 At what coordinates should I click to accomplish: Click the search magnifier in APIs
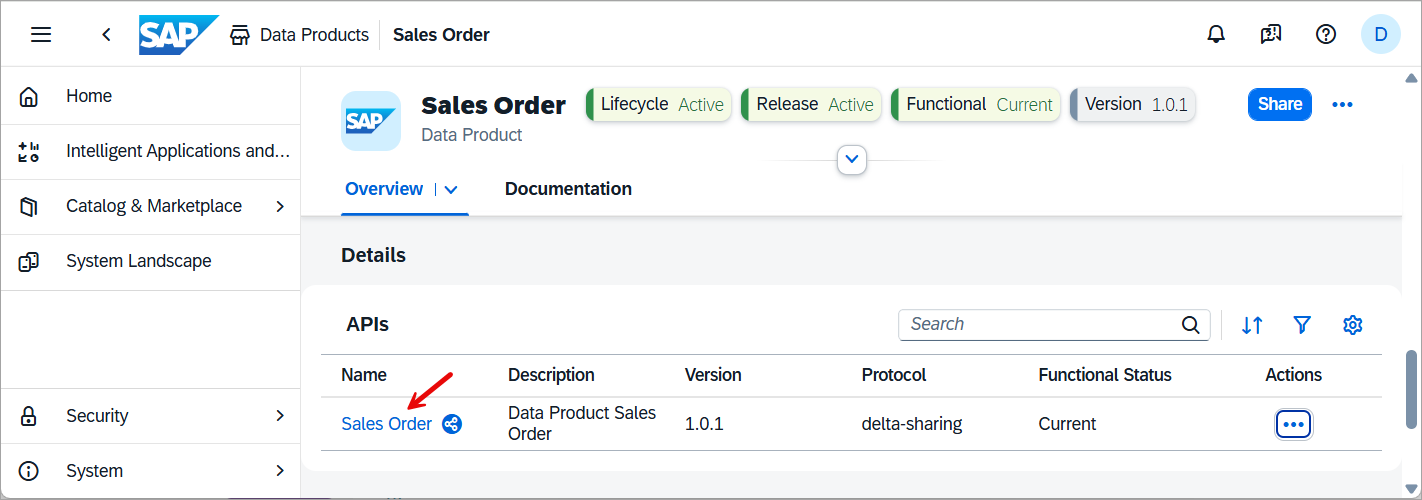click(x=1190, y=324)
